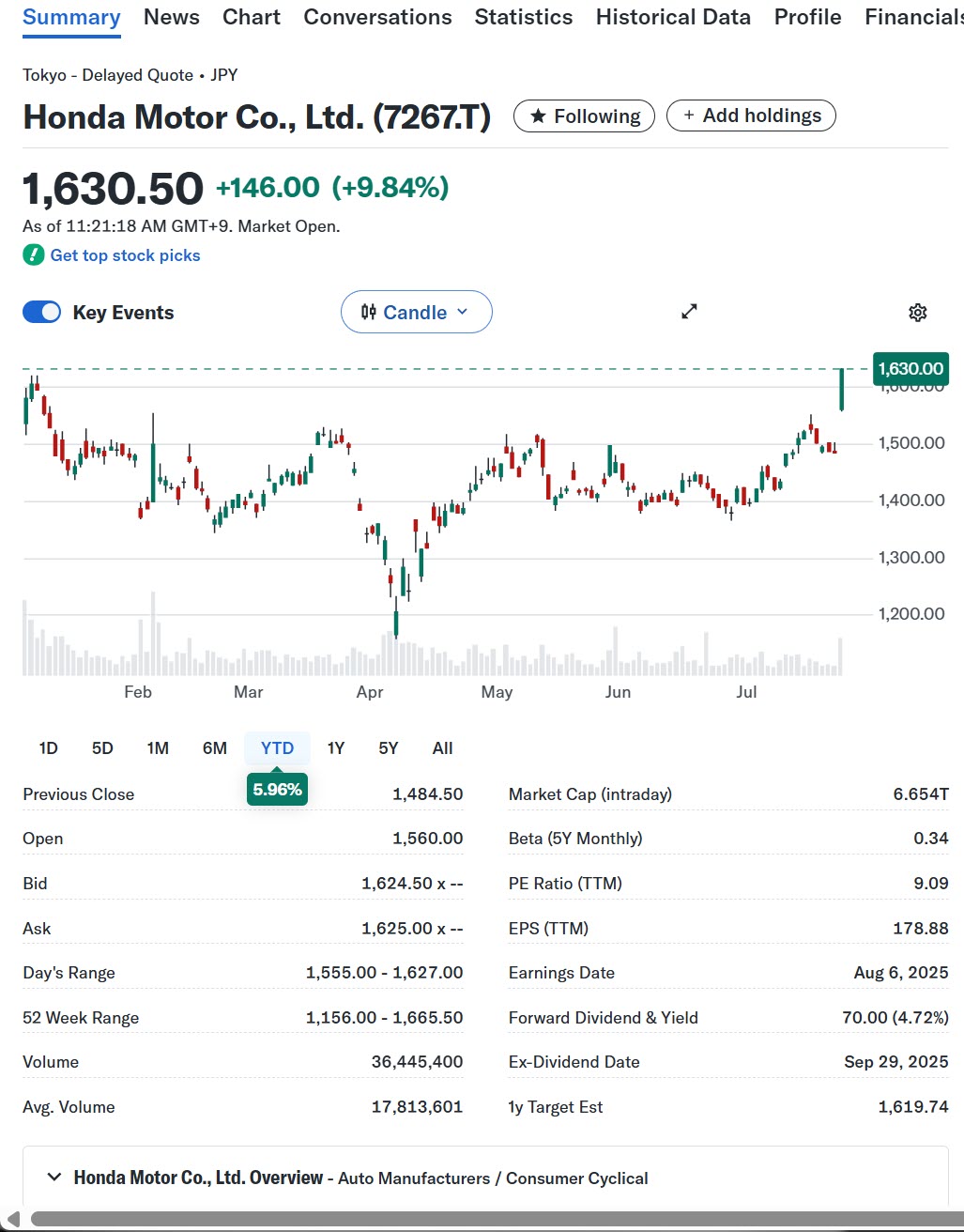Click the Following star button

point(584,115)
